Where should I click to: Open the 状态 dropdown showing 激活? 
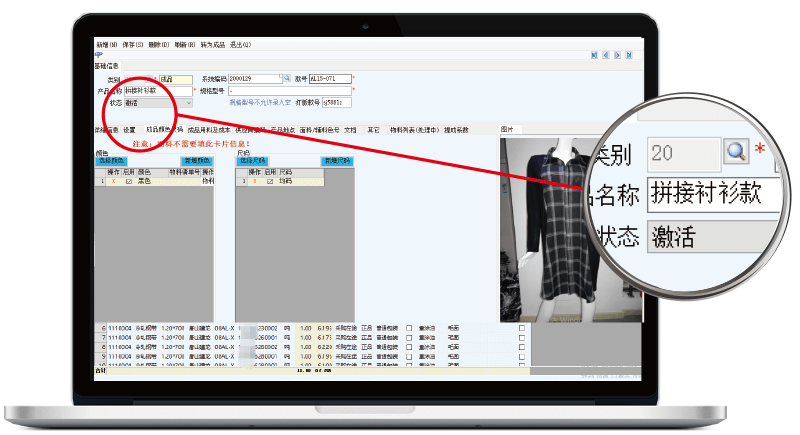[158, 103]
